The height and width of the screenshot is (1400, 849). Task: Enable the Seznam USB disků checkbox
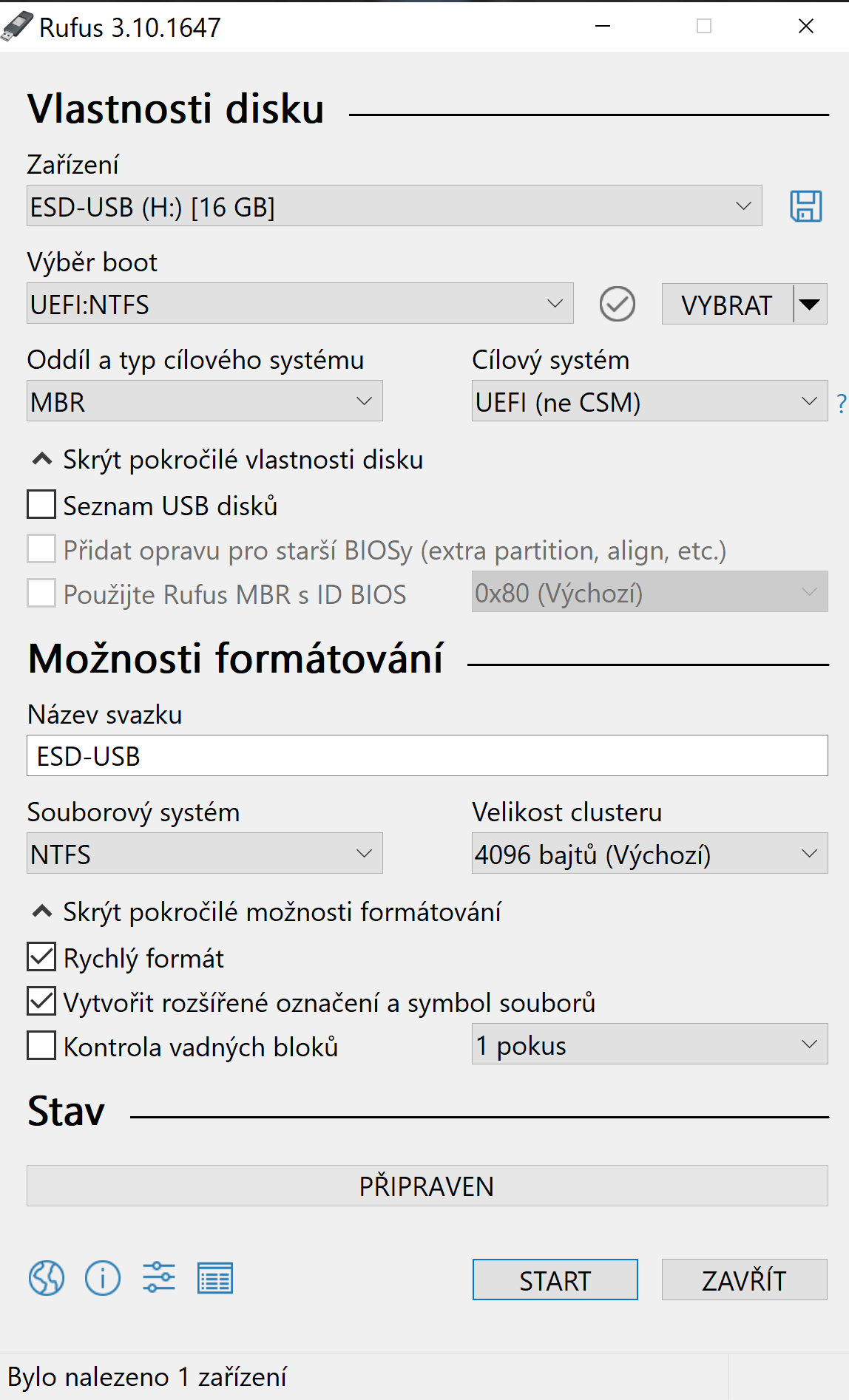41,505
